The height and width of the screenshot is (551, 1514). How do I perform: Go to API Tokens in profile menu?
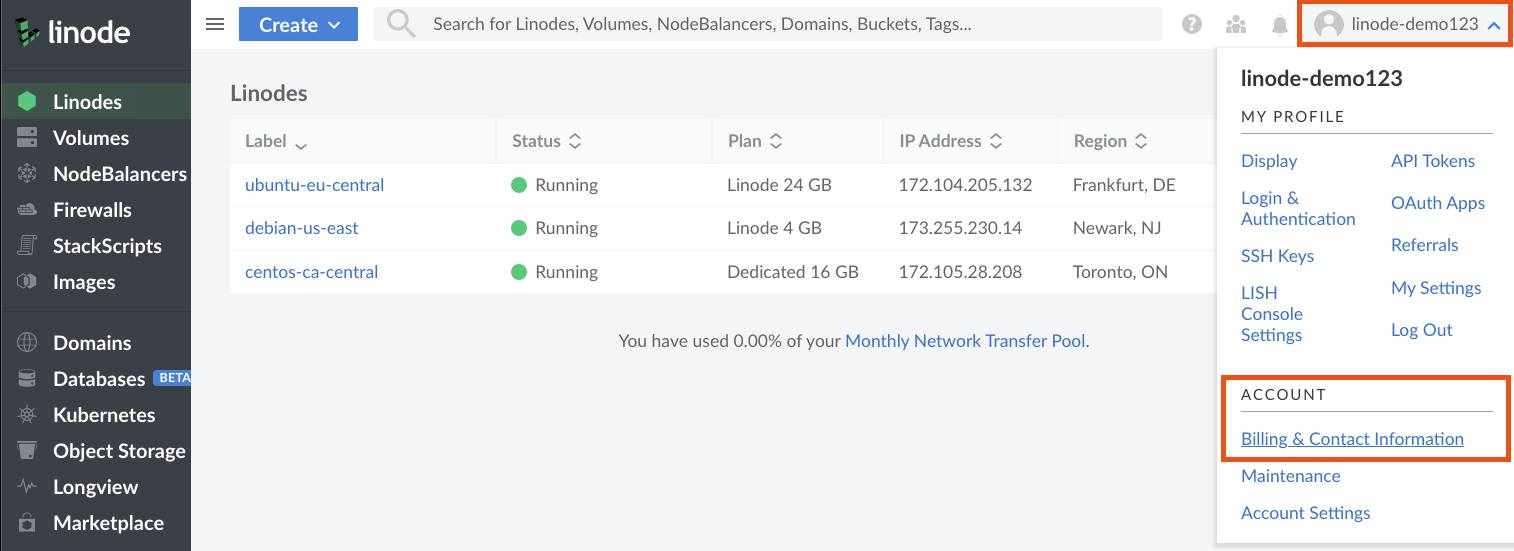pos(1432,161)
